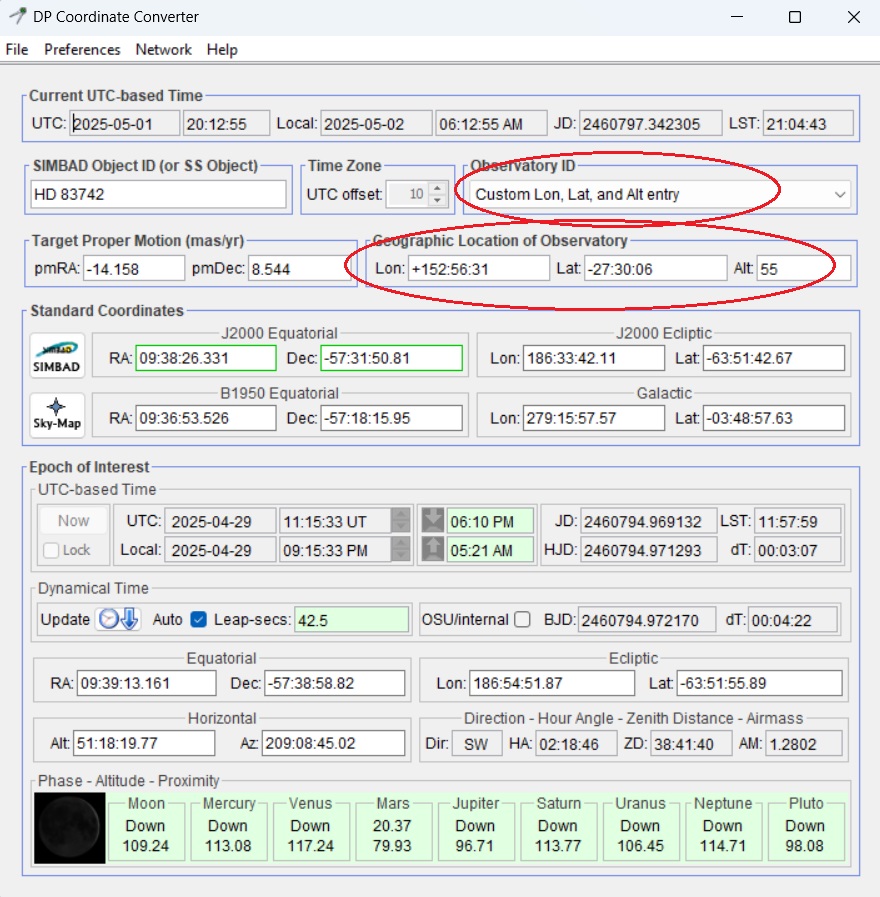
Task: Click the current LST 21:04:43 field
Action: point(807,124)
